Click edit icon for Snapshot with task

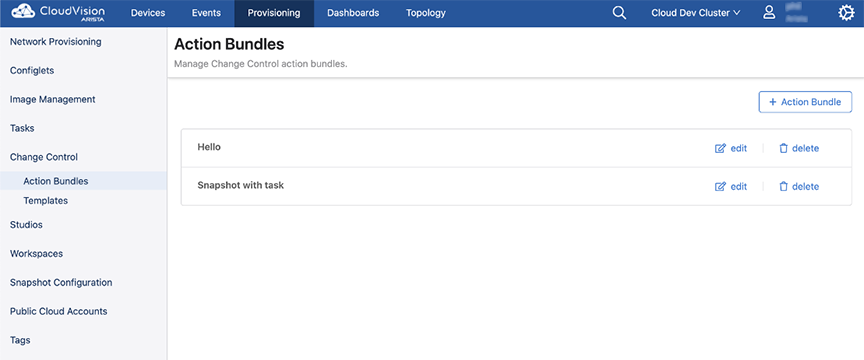(720, 186)
